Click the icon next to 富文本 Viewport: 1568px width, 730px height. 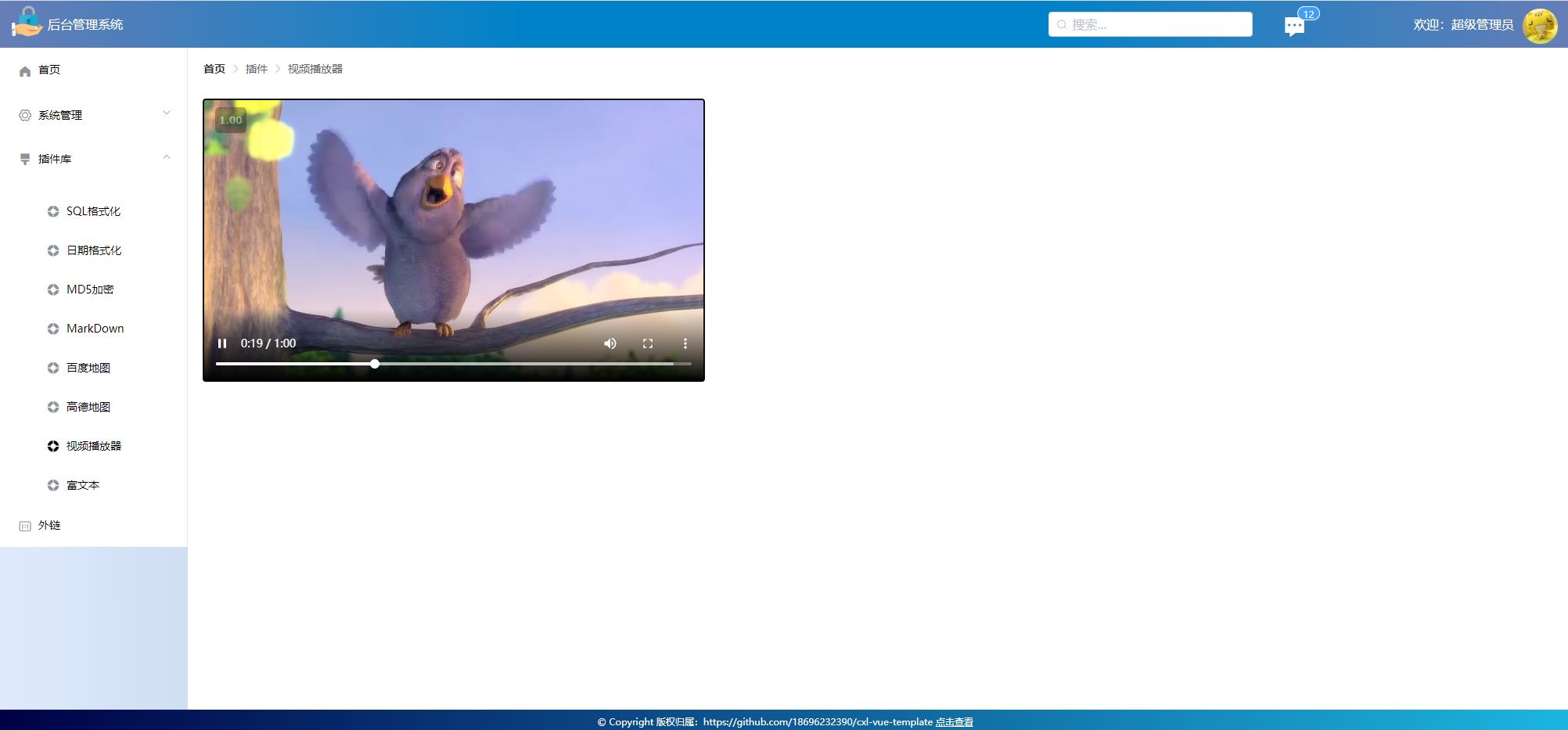53,485
